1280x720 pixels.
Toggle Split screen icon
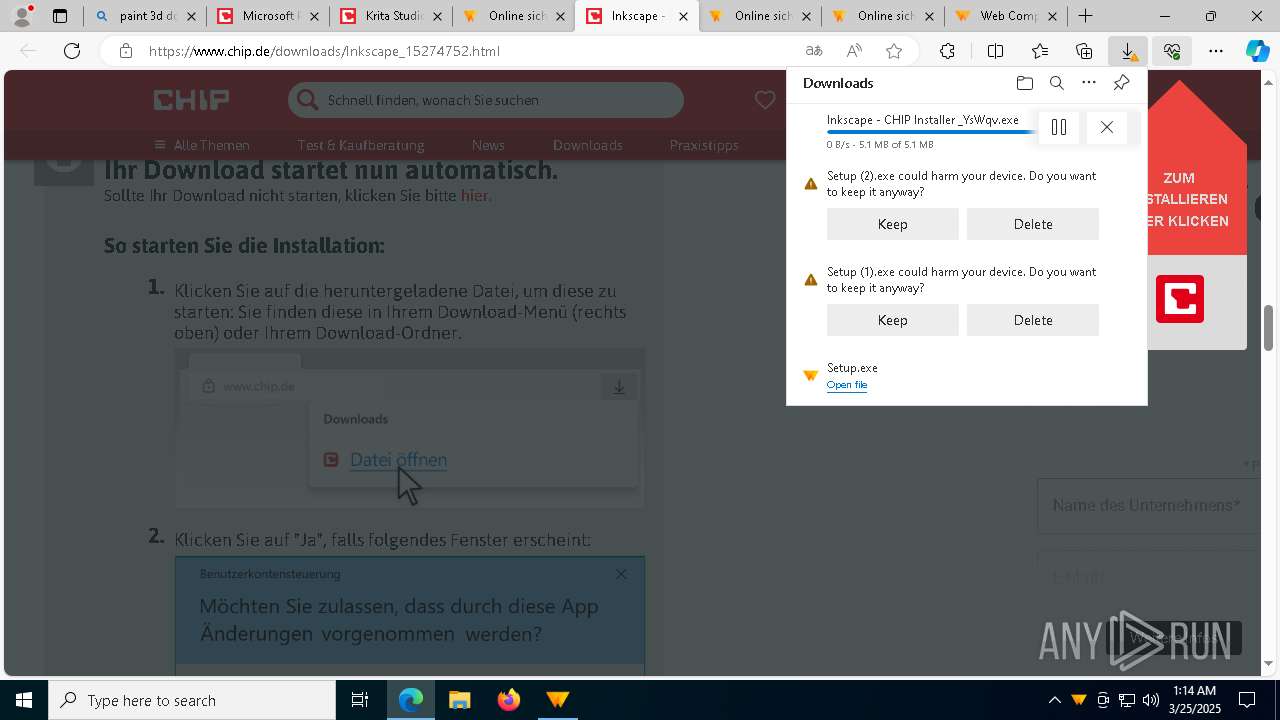pyautogui.click(x=995, y=51)
